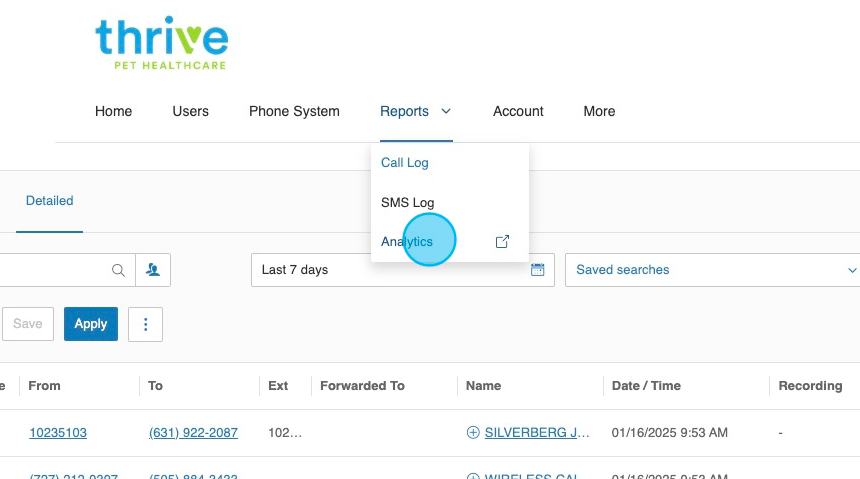Select SMS Log from Reports menu
860x479 pixels.
(x=407, y=203)
